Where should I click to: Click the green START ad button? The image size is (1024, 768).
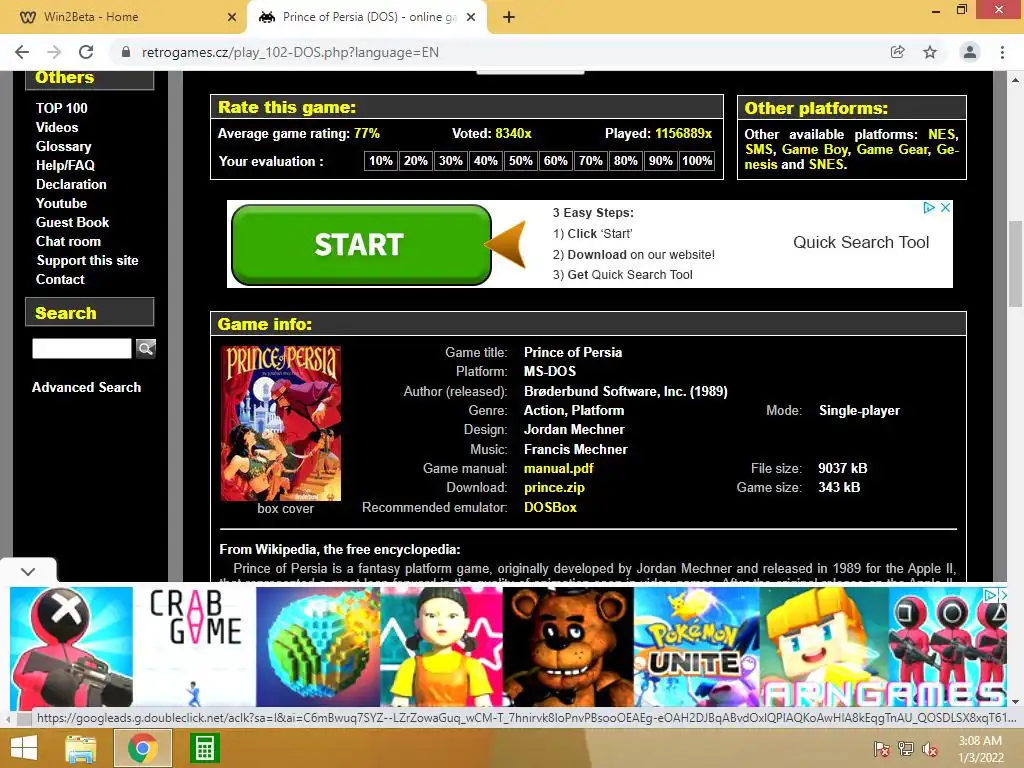tap(361, 245)
